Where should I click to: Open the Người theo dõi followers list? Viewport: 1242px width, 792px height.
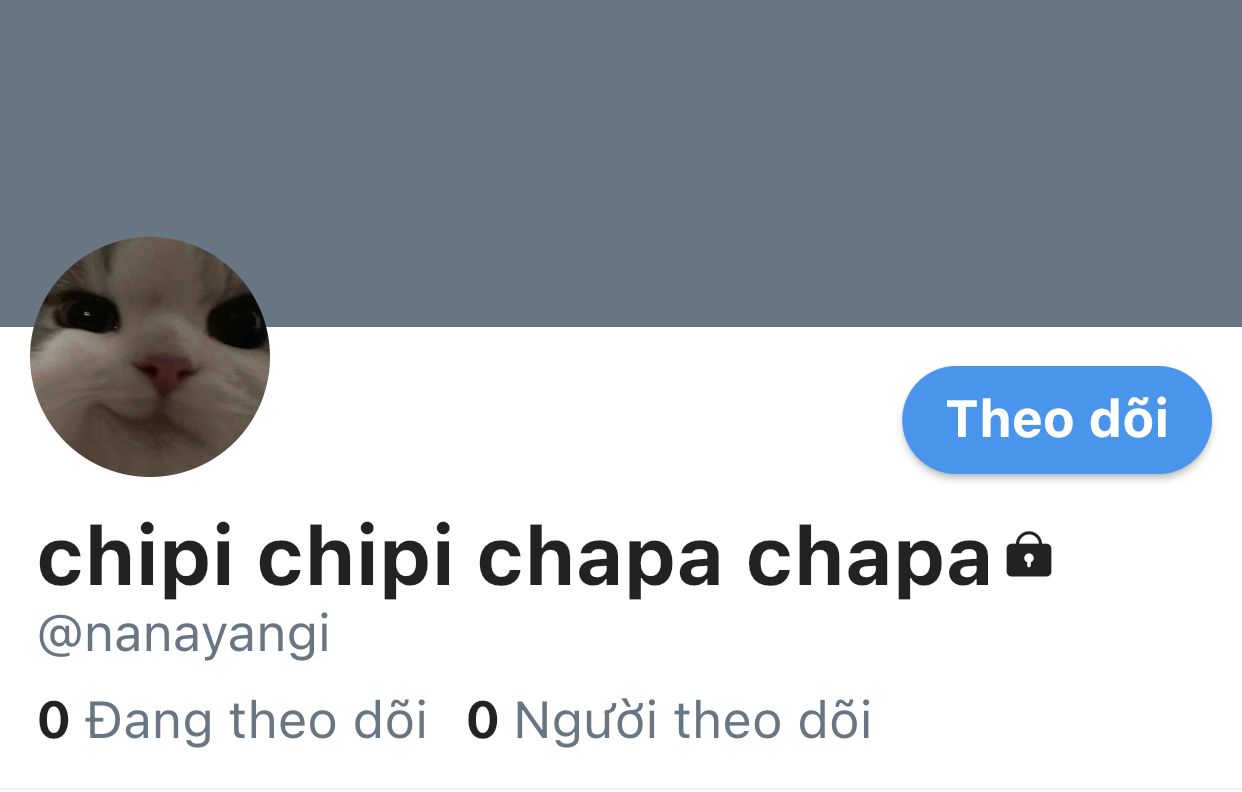point(669,721)
